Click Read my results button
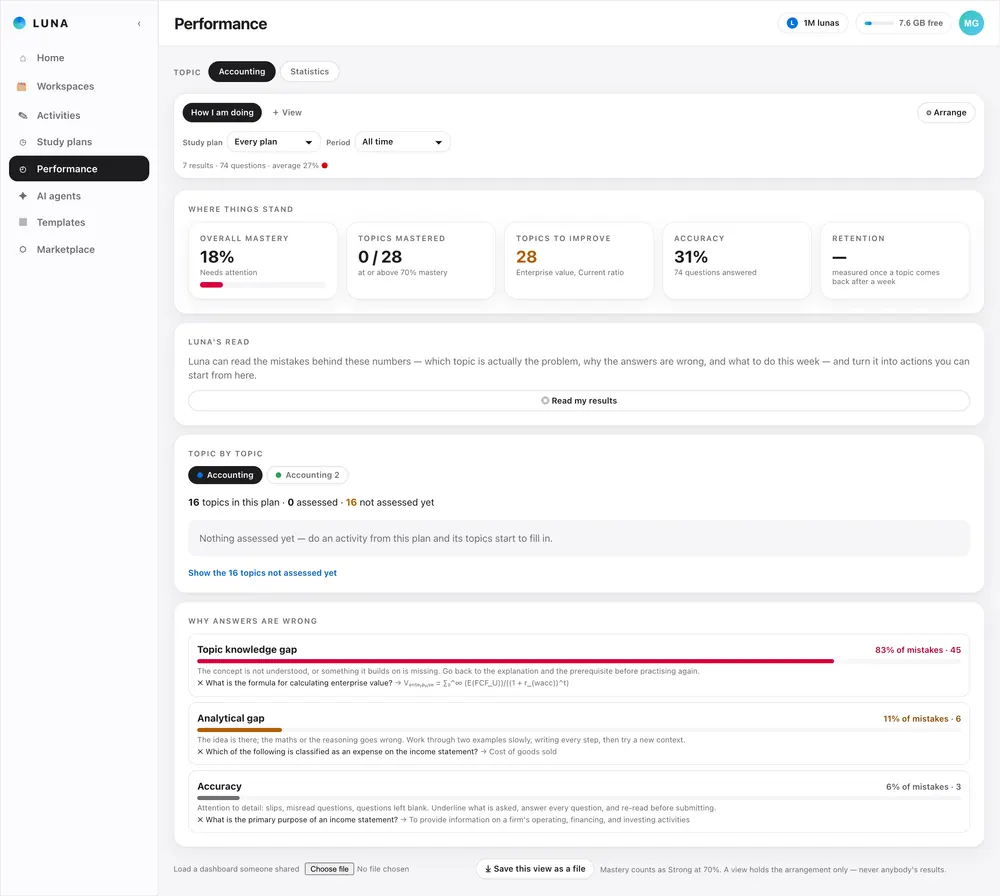This screenshot has width=1000, height=896. pos(578,400)
